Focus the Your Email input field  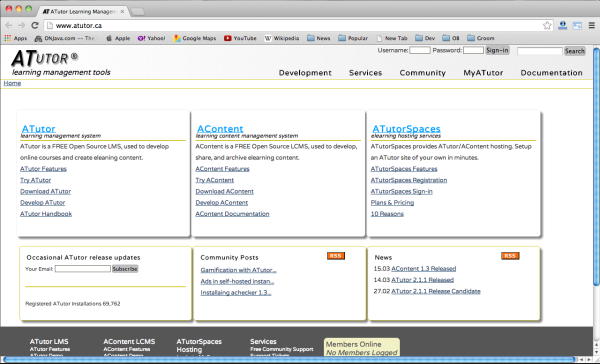pyautogui.click(x=83, y=269)
